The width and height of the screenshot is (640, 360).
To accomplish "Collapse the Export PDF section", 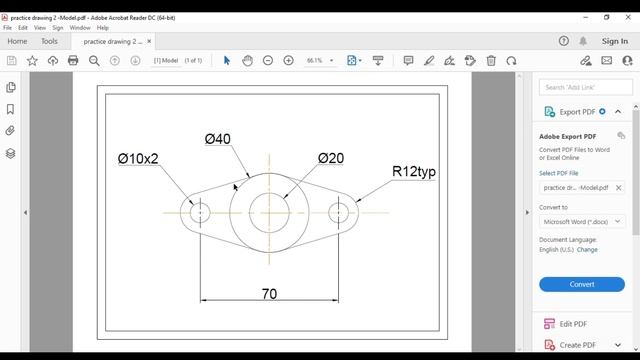I will 618,111.
